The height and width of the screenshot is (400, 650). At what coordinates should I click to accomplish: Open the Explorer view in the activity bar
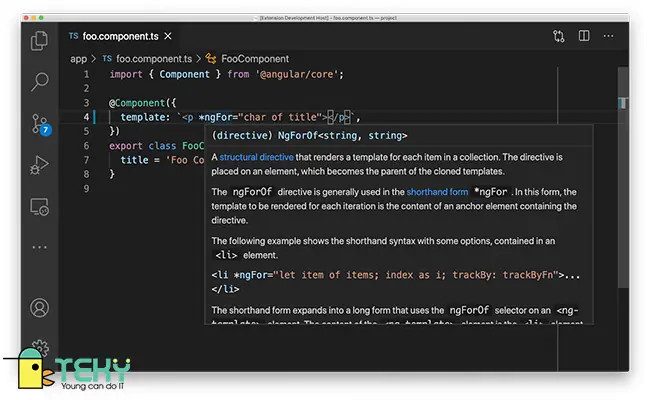coord(39,41)
